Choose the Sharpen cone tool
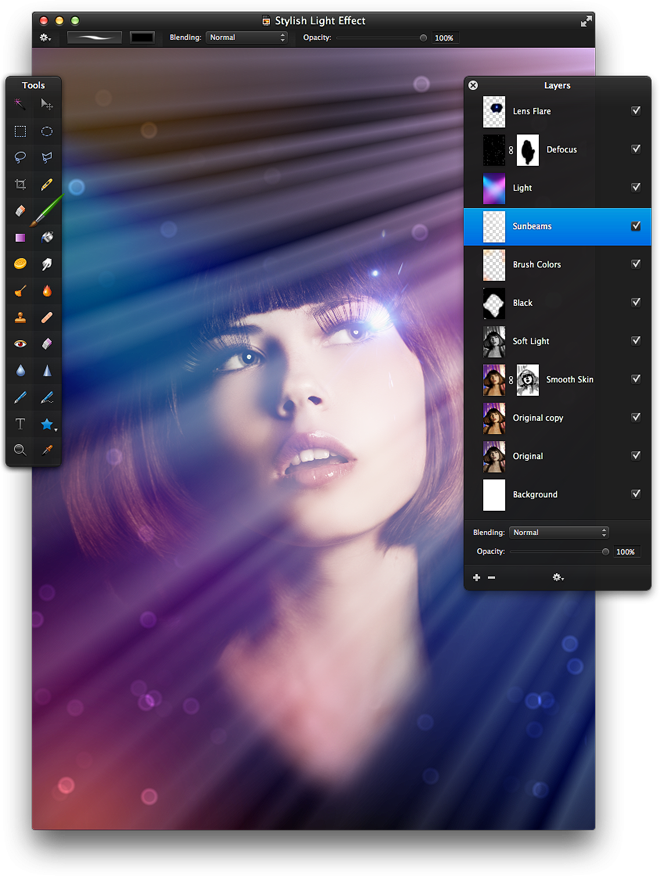The height and width of the screenshot is (876, 660). pos(47,370)
